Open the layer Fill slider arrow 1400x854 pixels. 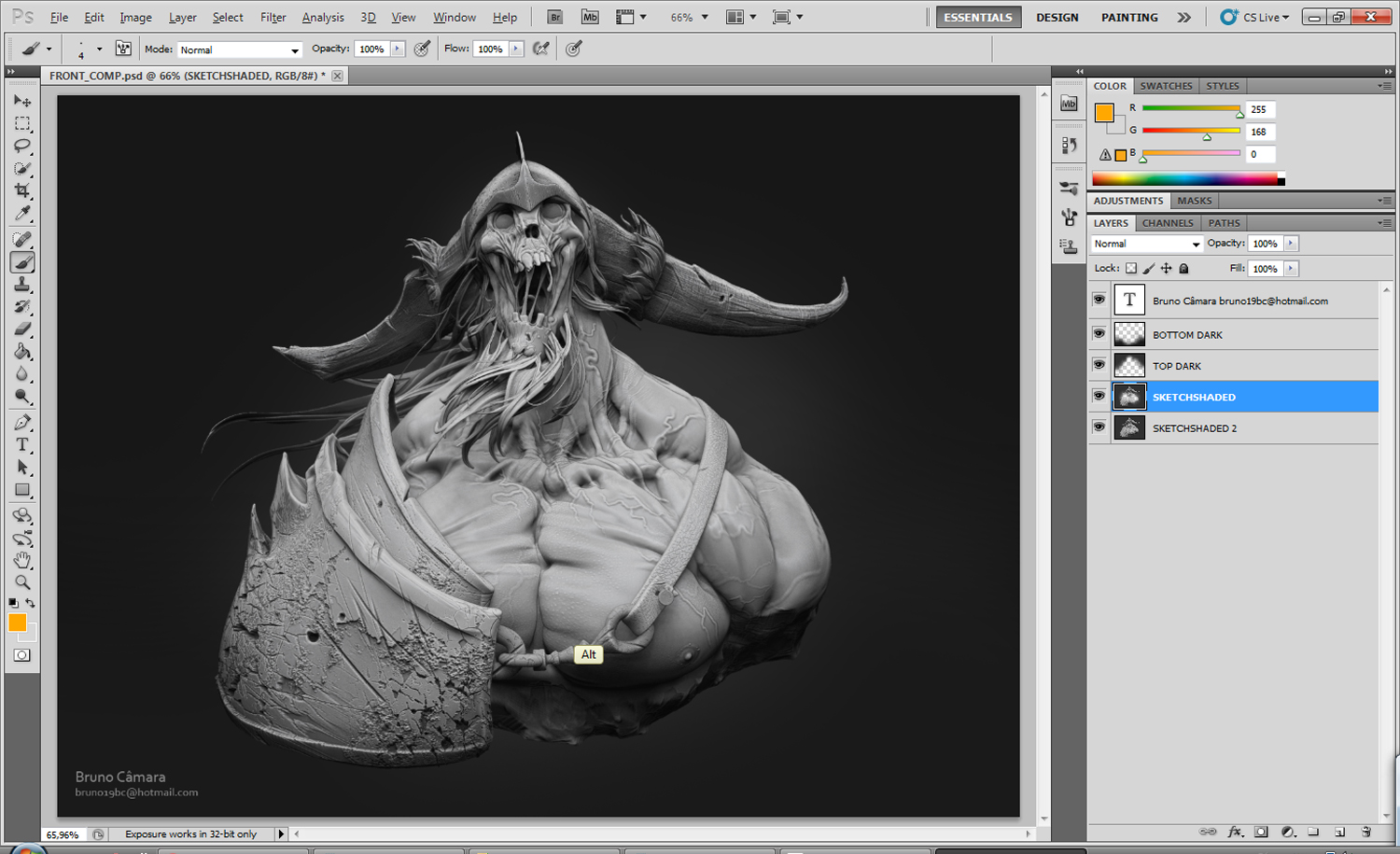(1291, 269)
